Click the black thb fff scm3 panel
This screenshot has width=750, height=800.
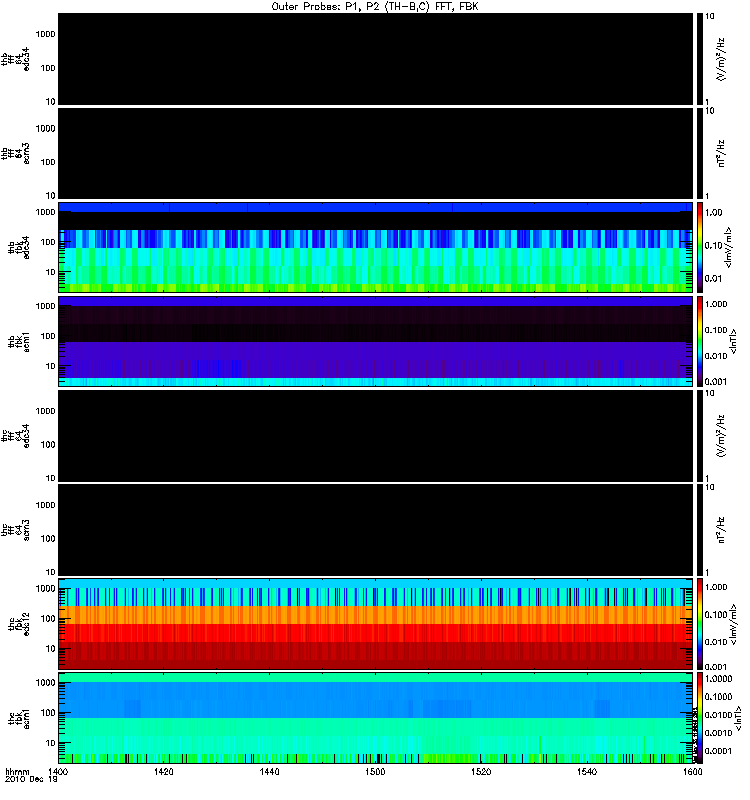(376, 153)
